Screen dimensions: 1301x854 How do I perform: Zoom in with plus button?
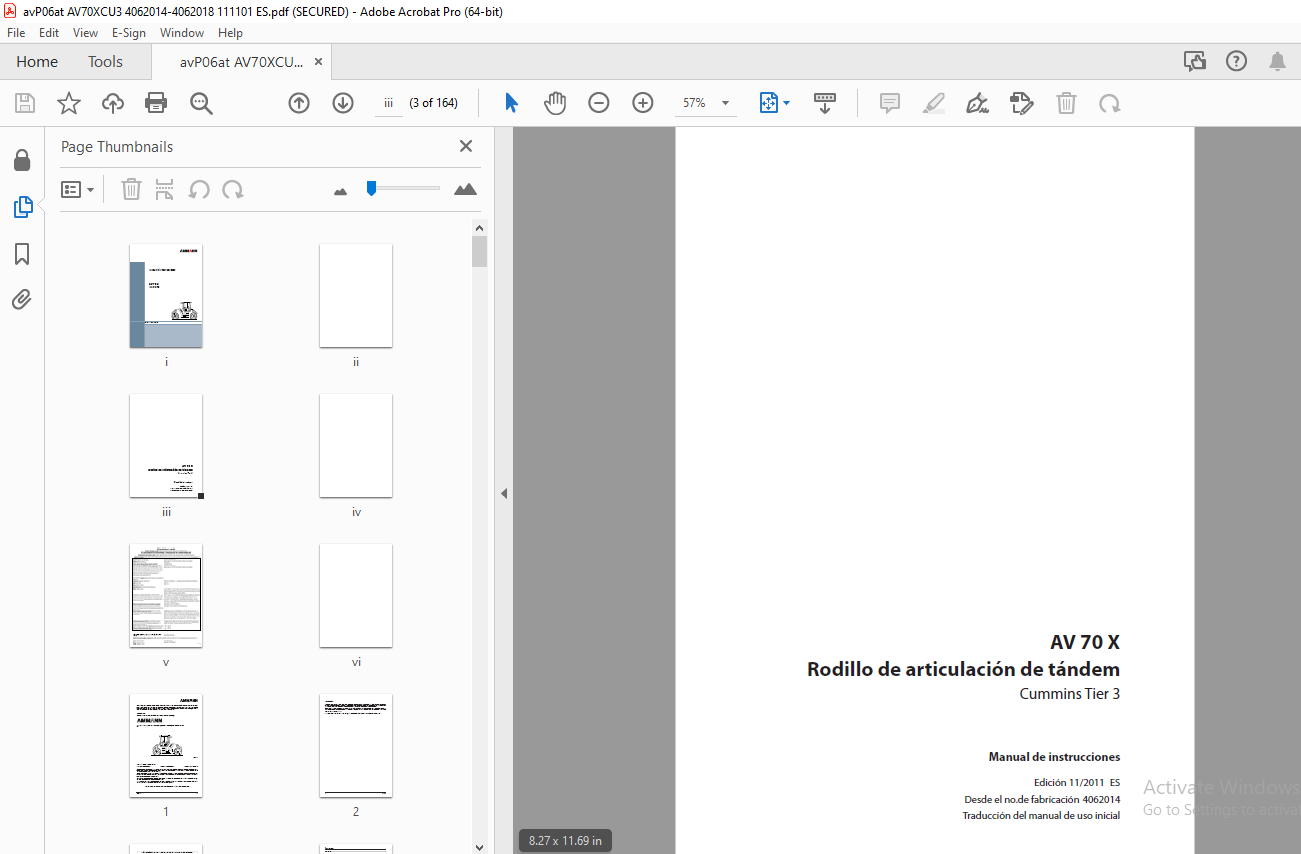click(643, 103)
